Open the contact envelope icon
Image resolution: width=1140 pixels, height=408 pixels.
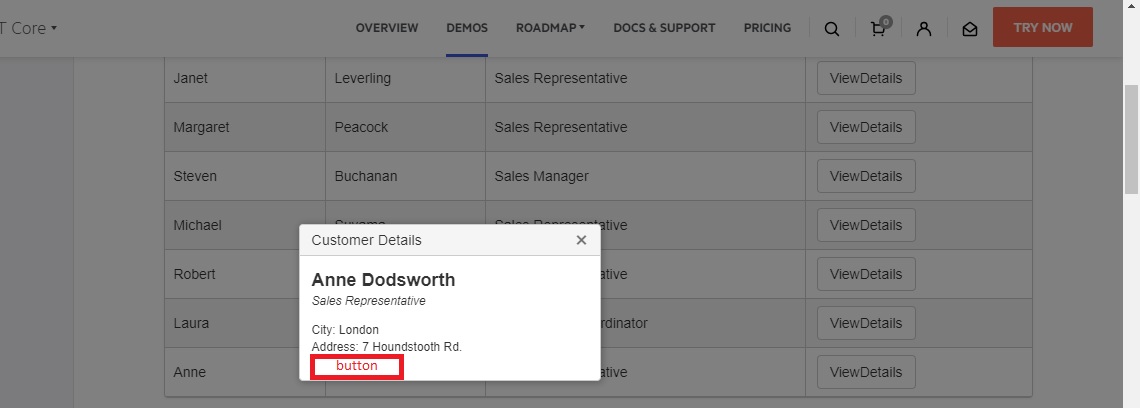click(x=969, y=29)
